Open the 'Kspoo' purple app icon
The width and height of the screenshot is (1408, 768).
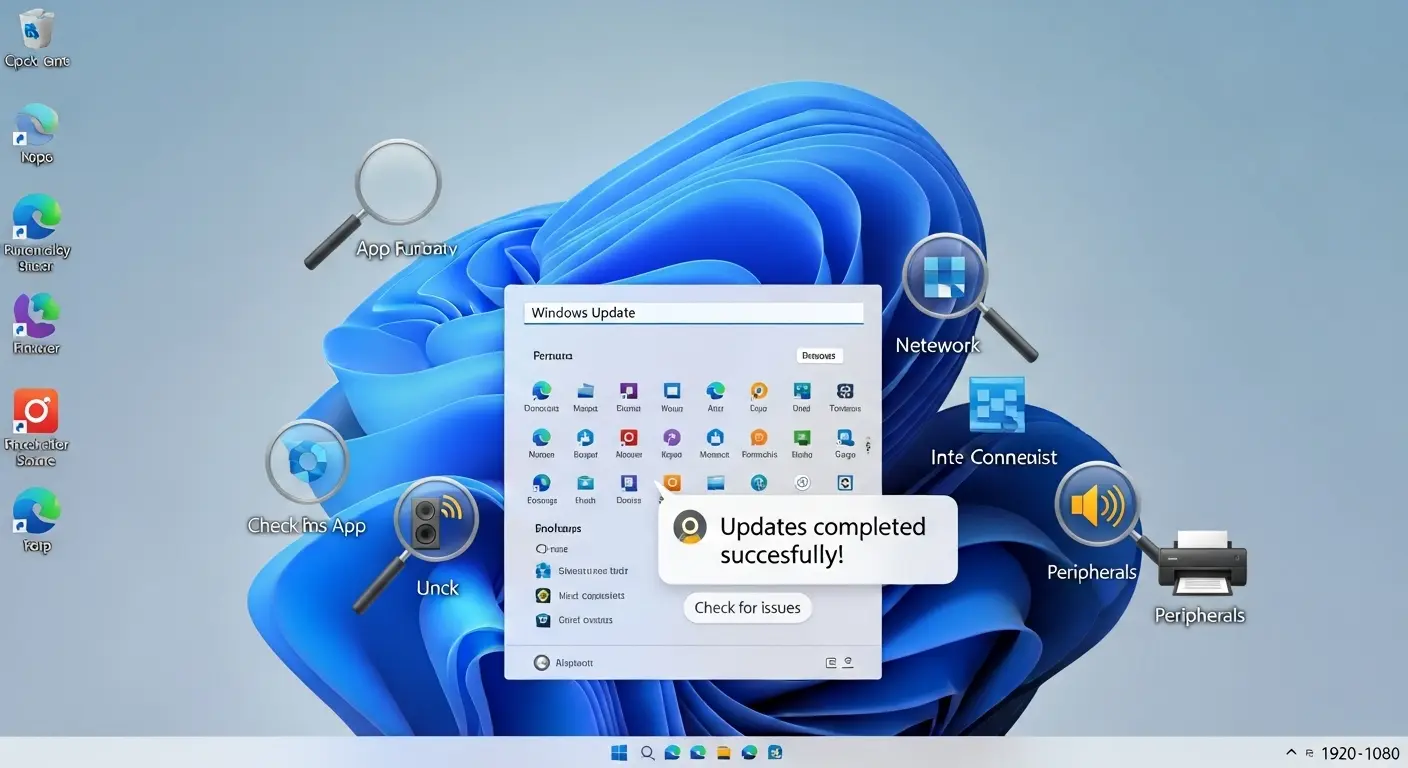tap(672, 437)
